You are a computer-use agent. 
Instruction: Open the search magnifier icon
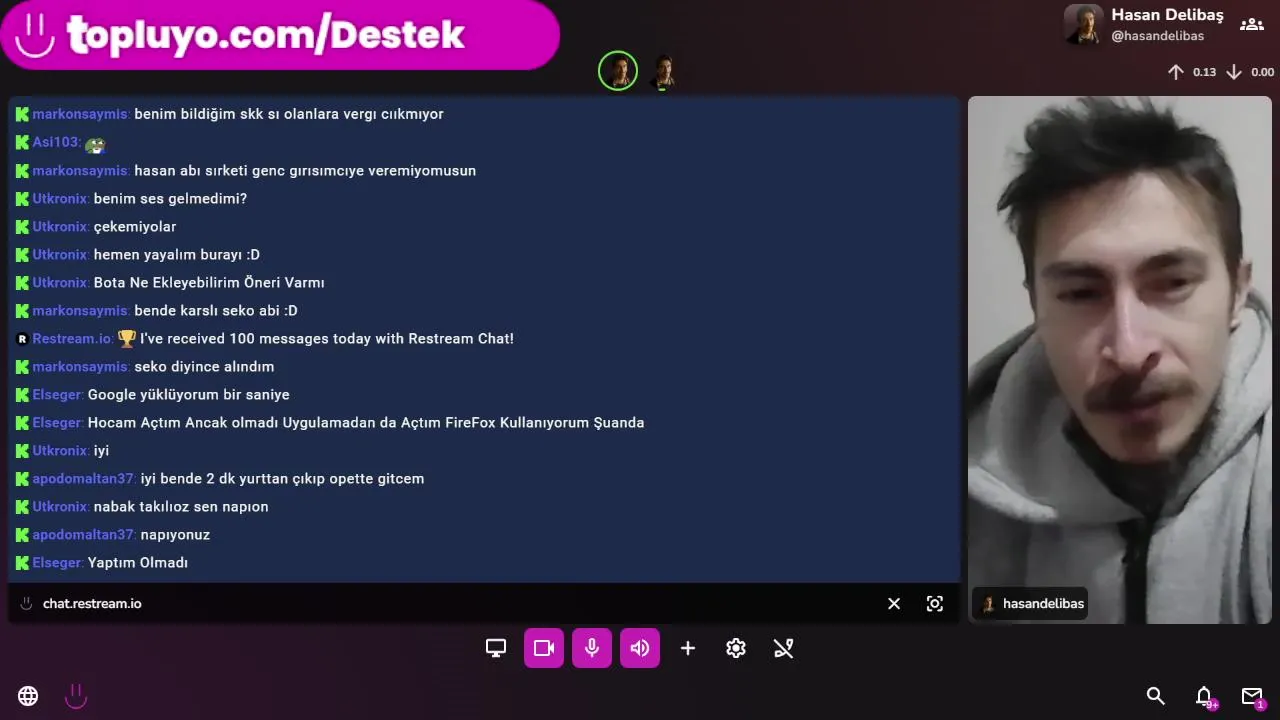(x=1156, y=696)
